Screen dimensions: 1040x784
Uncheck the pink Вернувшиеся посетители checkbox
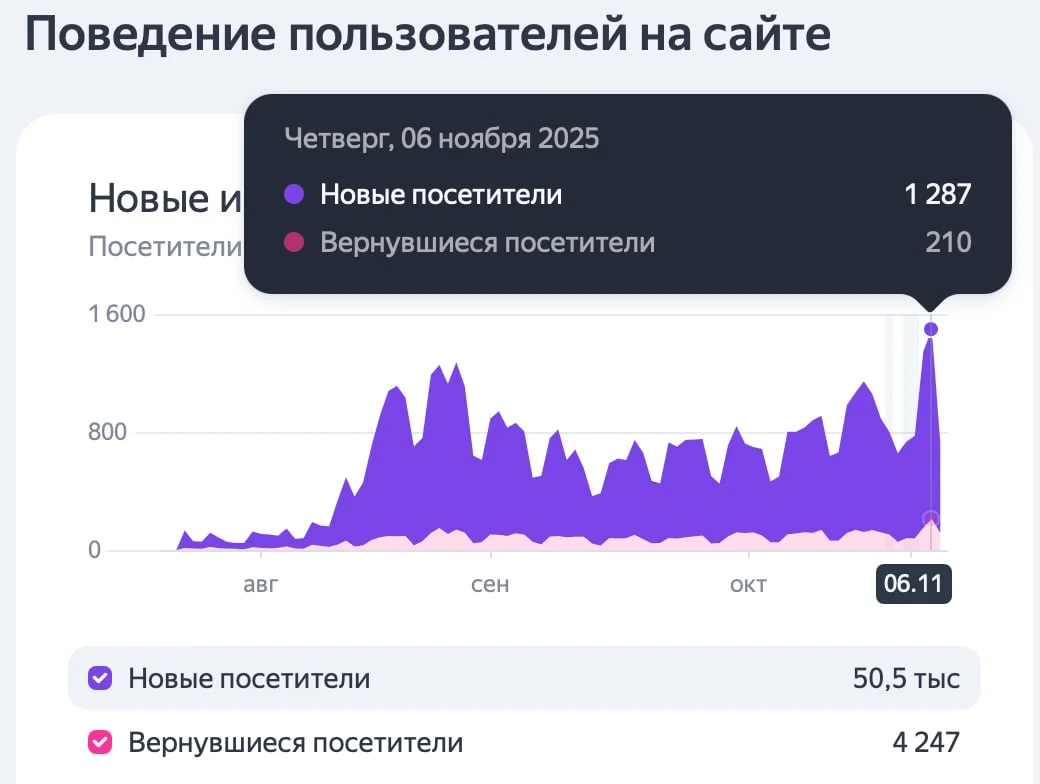tap(100, 743)
